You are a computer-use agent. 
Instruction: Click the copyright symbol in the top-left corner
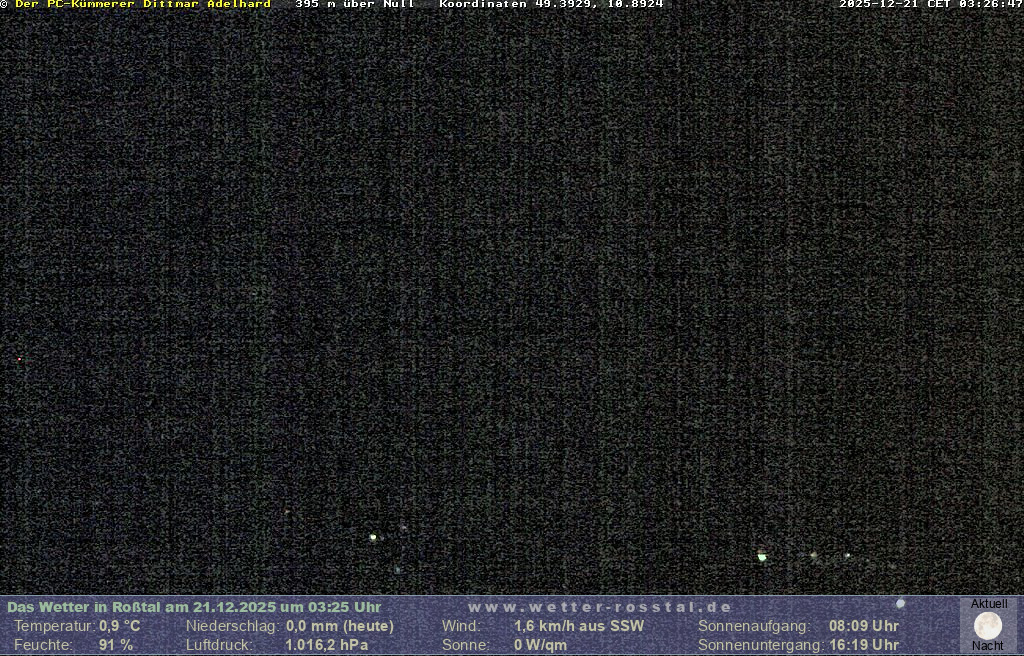coord(4,4)
